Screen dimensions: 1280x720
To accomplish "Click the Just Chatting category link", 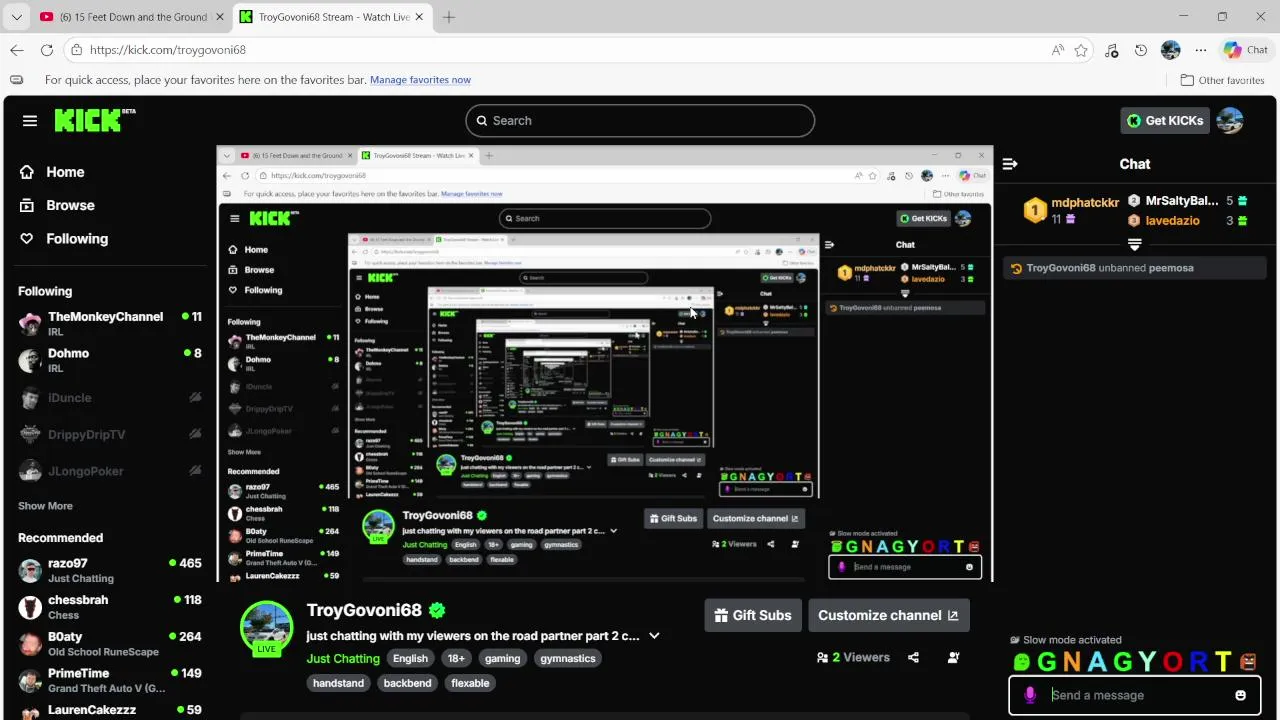I will pos(343,658).
